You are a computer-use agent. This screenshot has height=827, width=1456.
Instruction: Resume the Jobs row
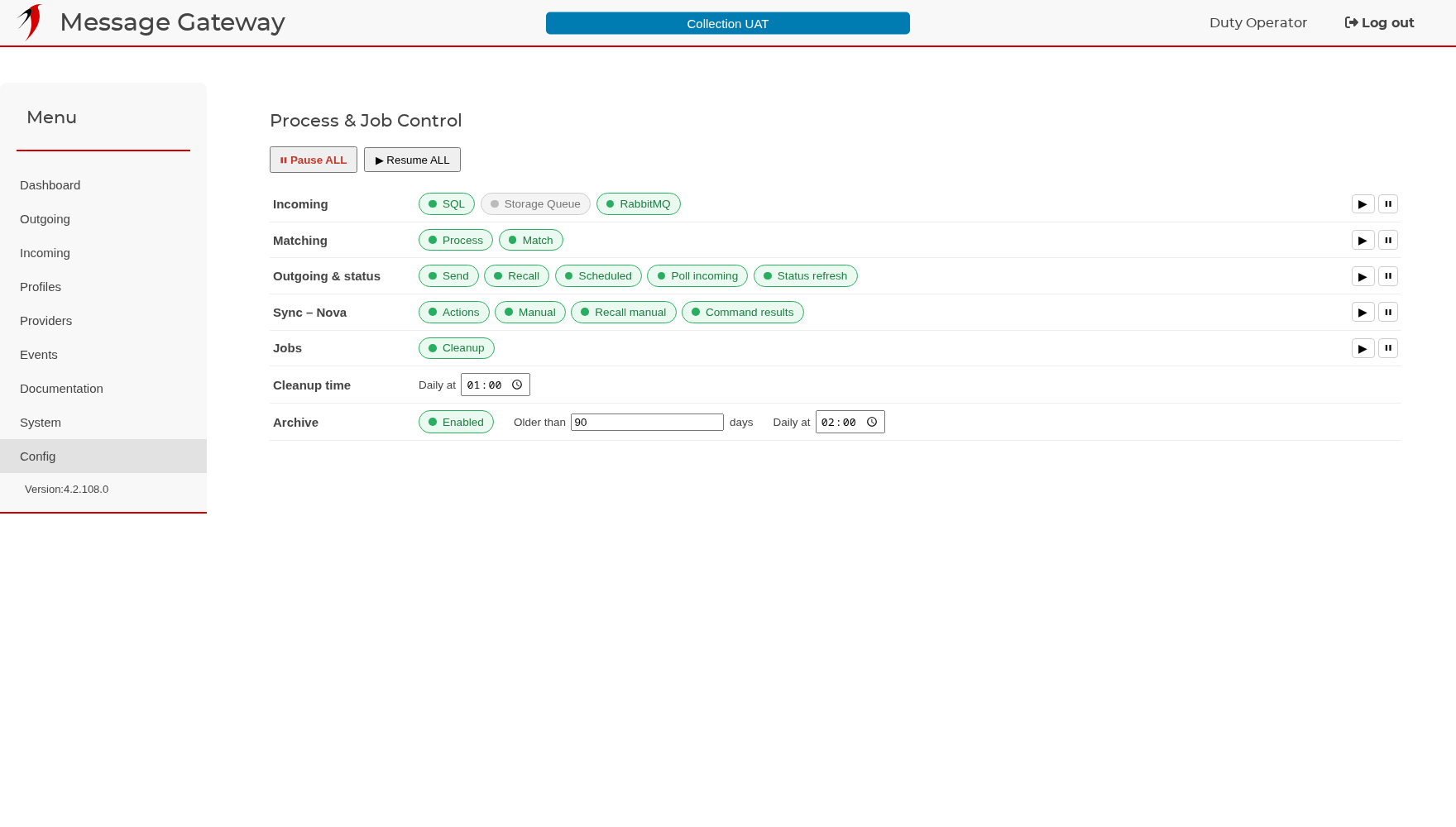point(1363,348)
